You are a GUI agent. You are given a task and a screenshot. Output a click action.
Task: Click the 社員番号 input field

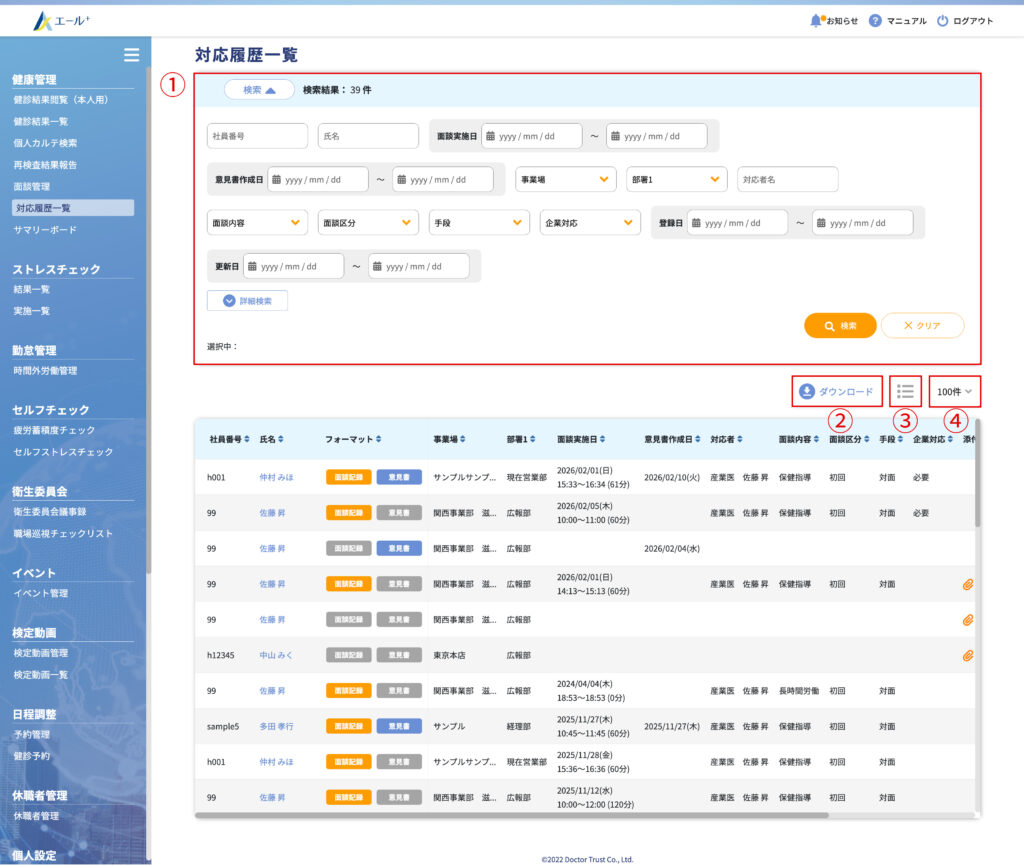tap(257, 136)
